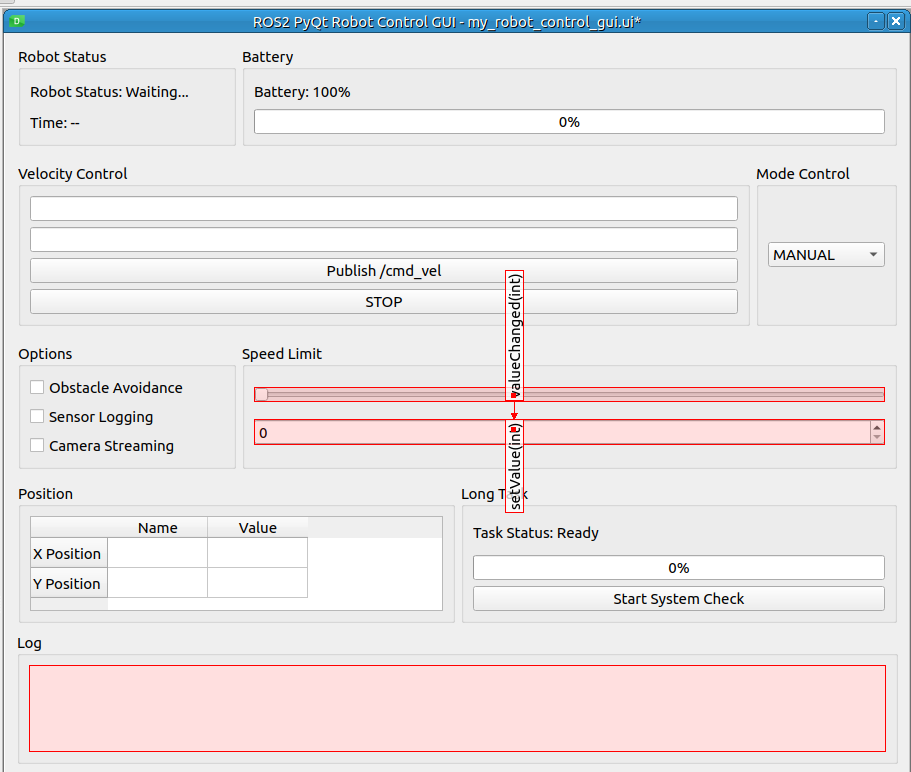Click the Y Position Name cell
Image resolution: width=911 pixels, height=772 pixels.
pos(157,583)
